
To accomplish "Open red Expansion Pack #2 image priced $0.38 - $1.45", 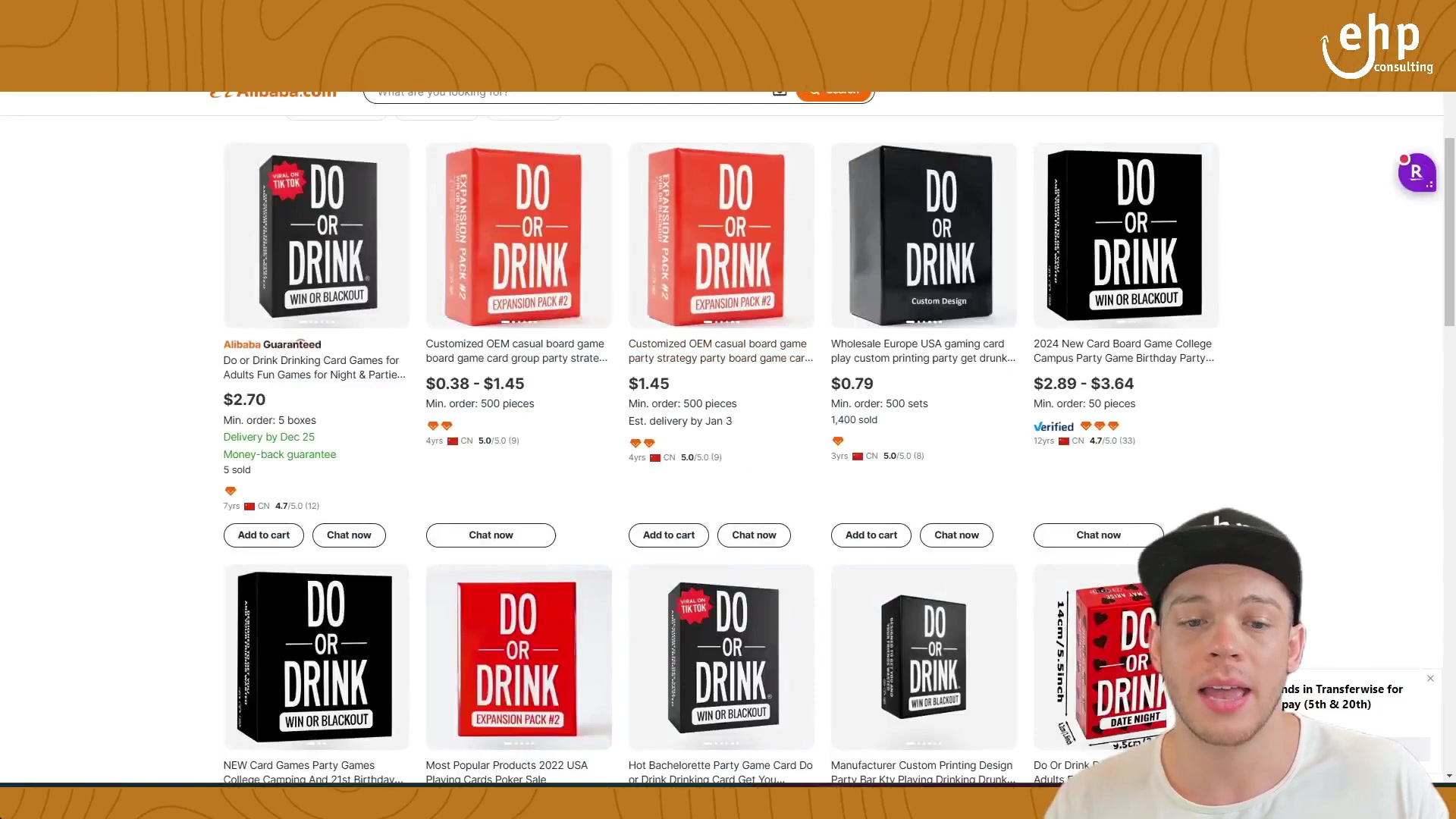I will 519,235.
